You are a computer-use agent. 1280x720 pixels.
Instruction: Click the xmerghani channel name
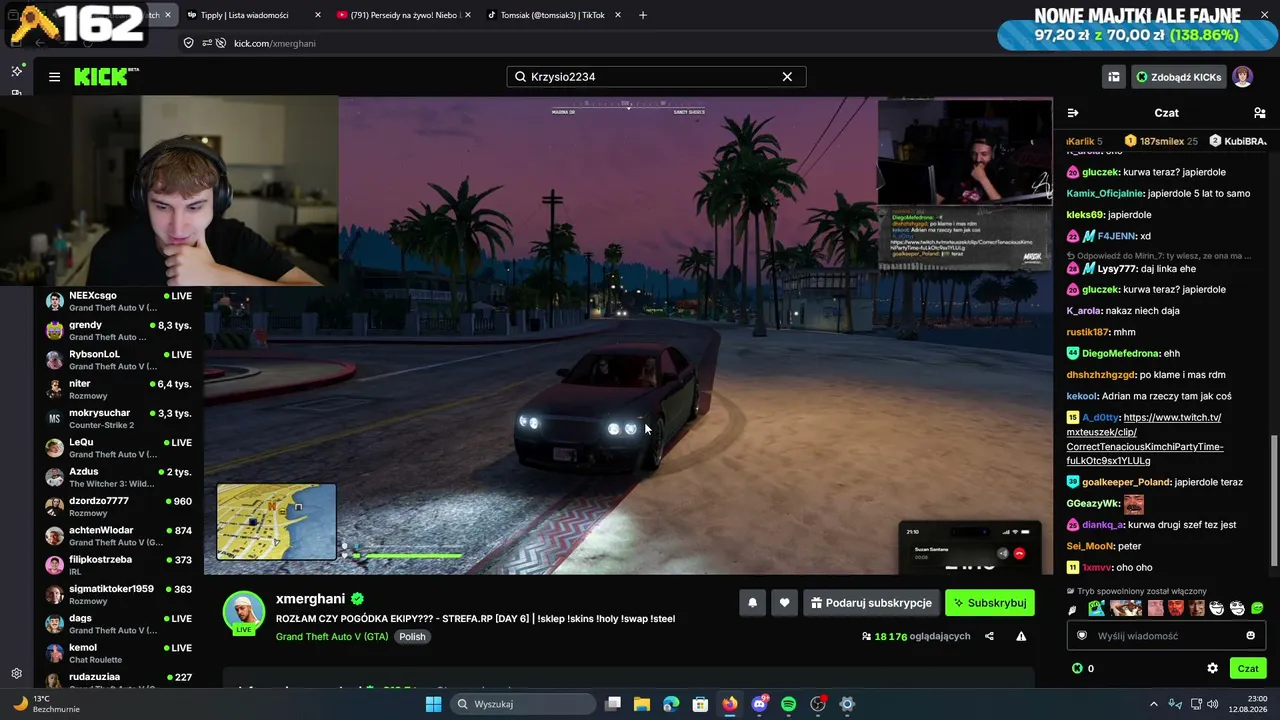click(x=310, y=599)
